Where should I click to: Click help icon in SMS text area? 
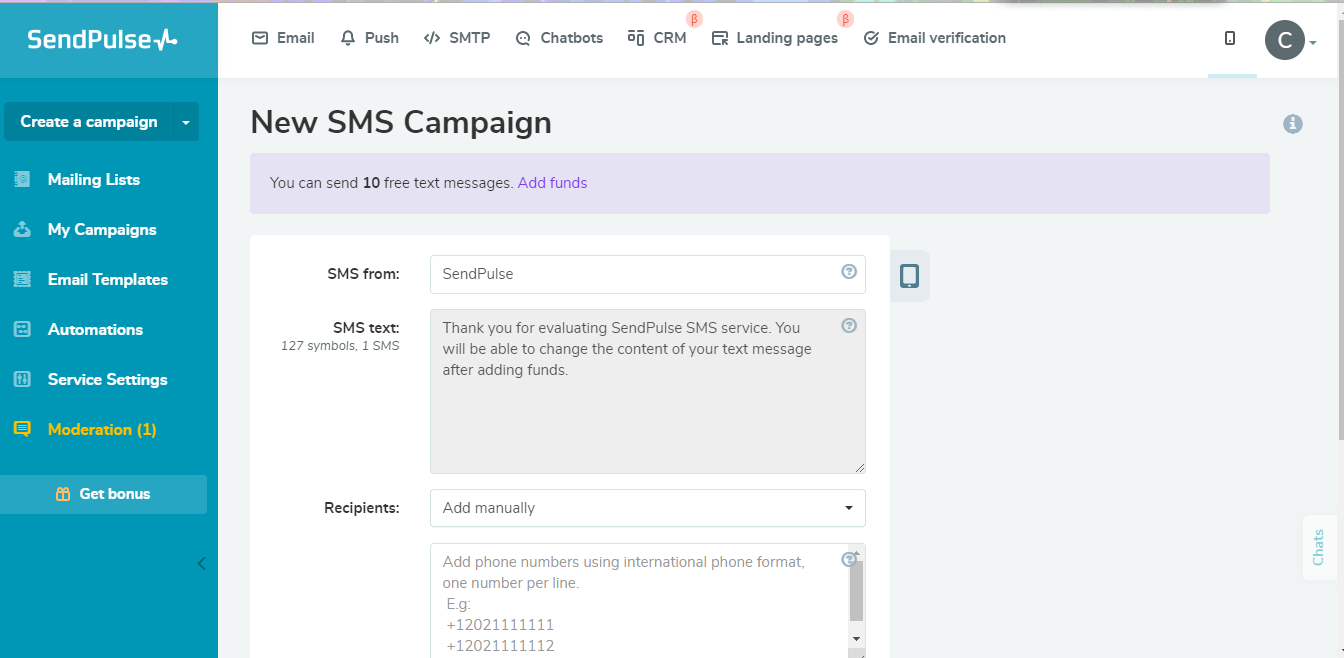(x=849, y=325)
